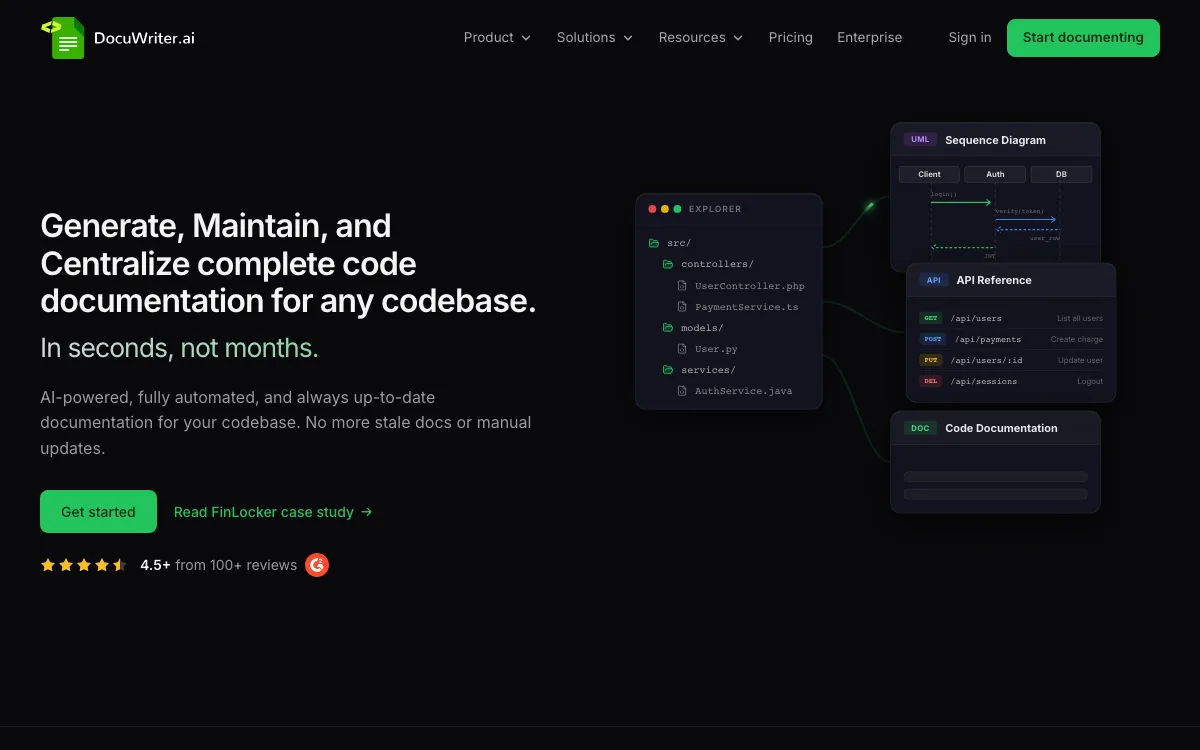The height and width of the screenshot is (750, 1200).
Task: Click the Client box in sequence diagram
Action: point(929,174)
